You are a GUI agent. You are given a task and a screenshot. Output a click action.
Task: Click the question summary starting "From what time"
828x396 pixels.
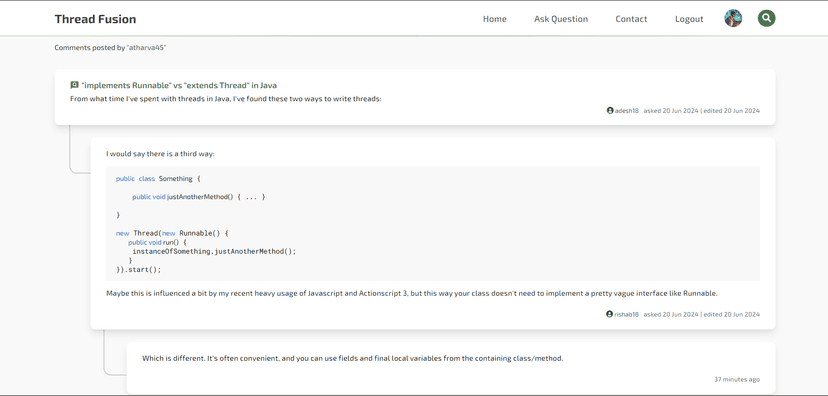(x=225, y=99)
